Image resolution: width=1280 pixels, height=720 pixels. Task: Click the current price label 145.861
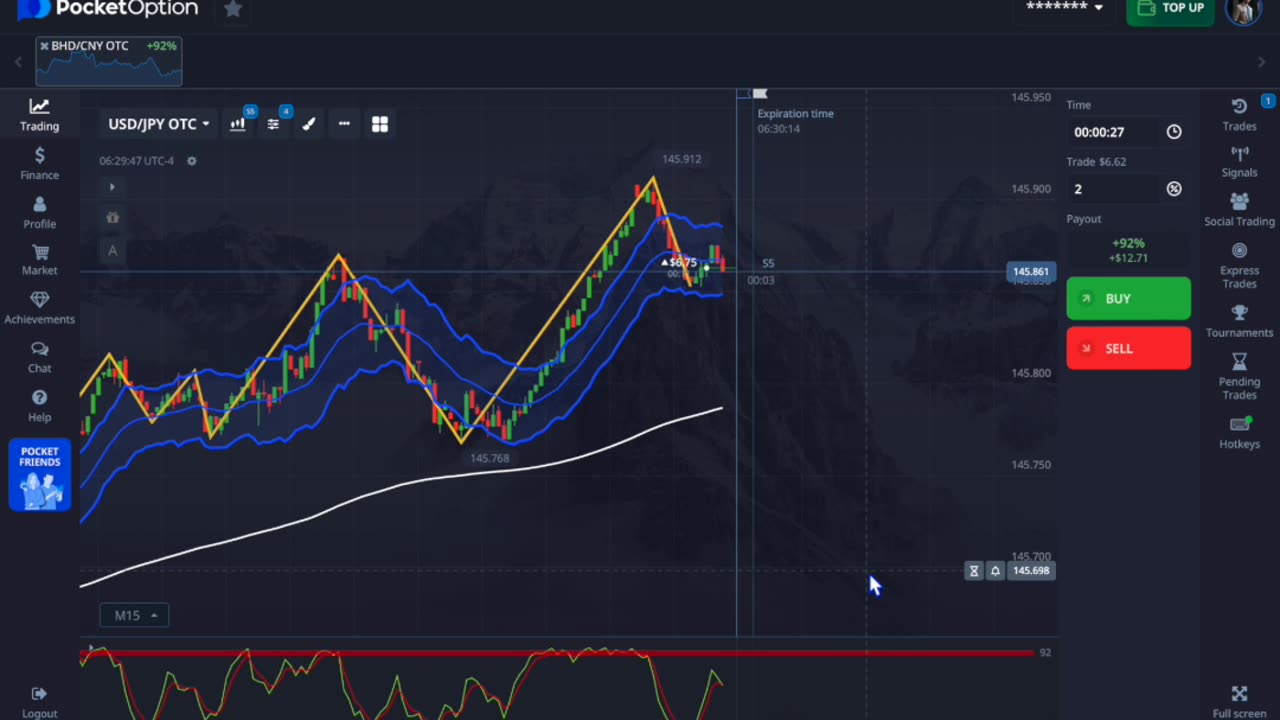tap(1031, 272)
